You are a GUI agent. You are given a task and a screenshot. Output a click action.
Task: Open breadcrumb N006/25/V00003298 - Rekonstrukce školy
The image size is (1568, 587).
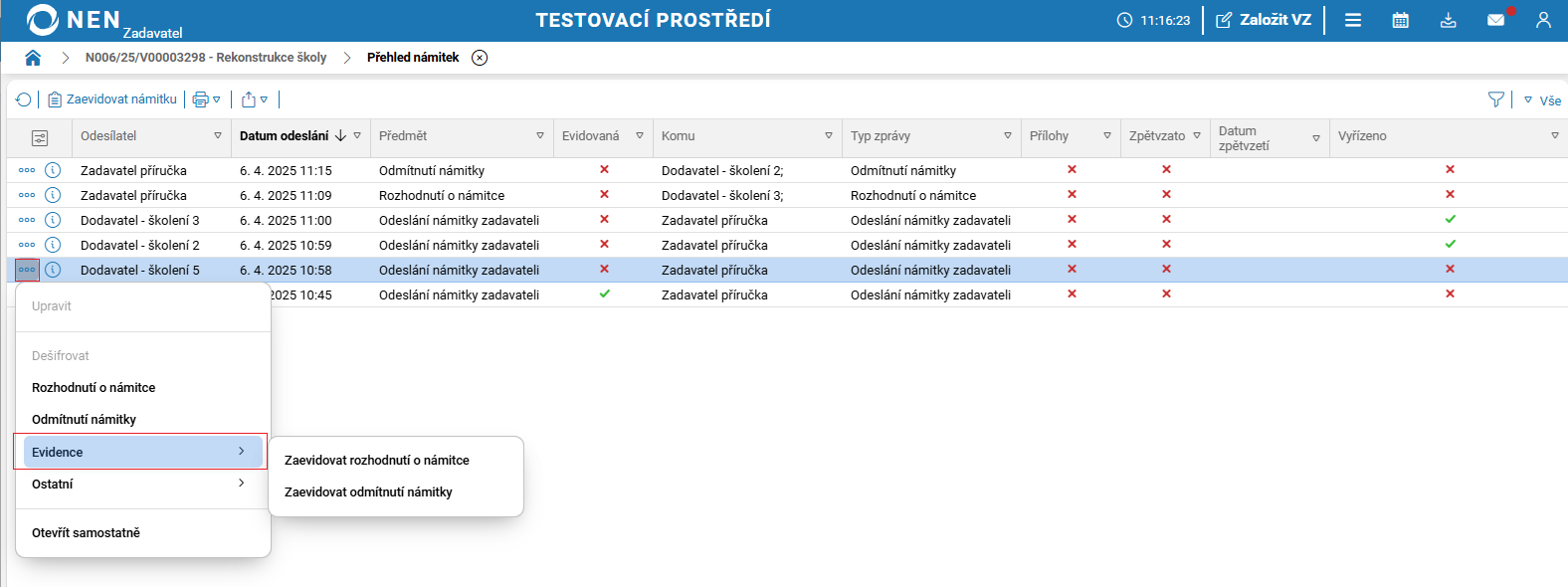[206, 58]
